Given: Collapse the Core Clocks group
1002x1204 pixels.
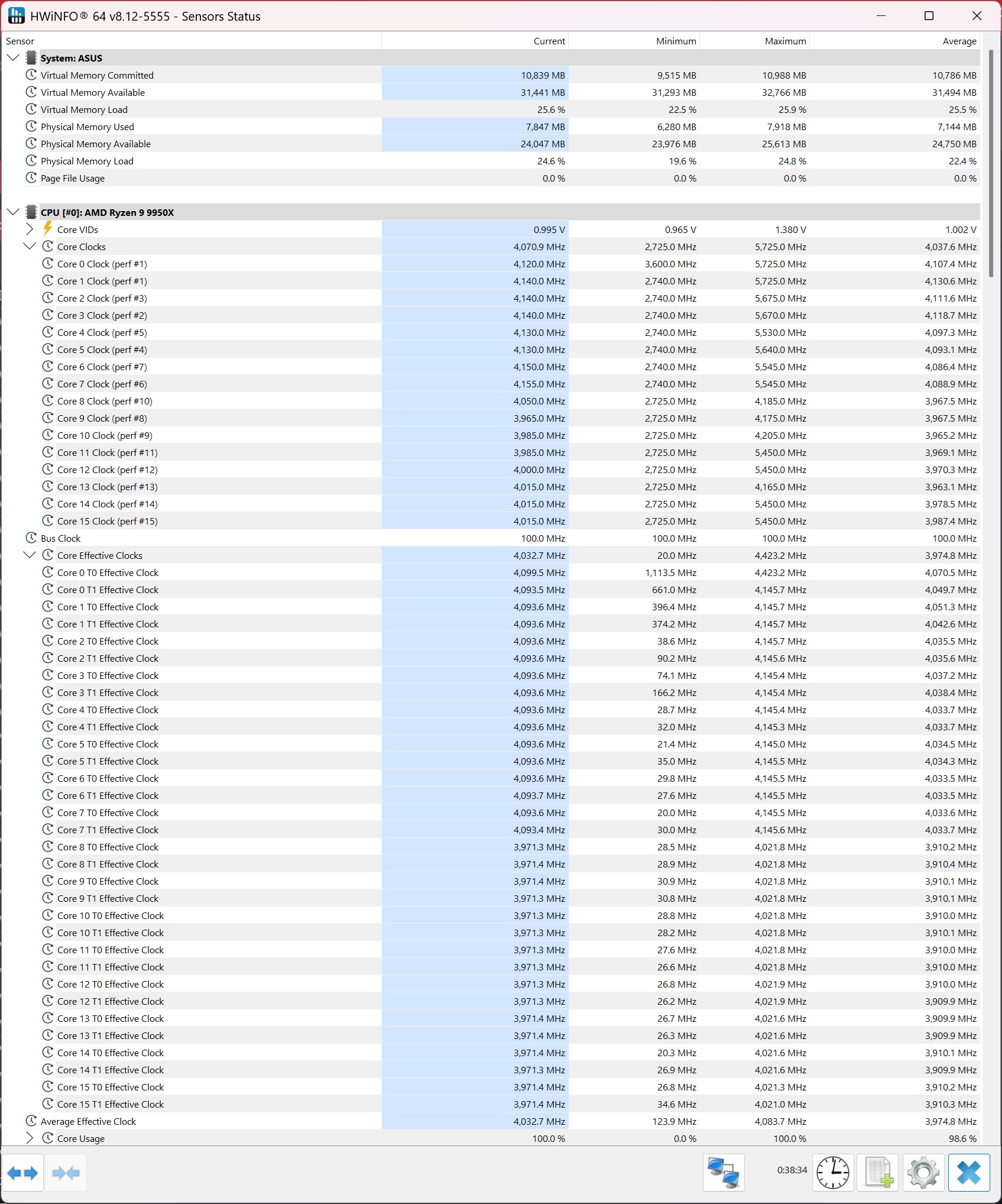Looking at the screenshot, I should [30, 247].
